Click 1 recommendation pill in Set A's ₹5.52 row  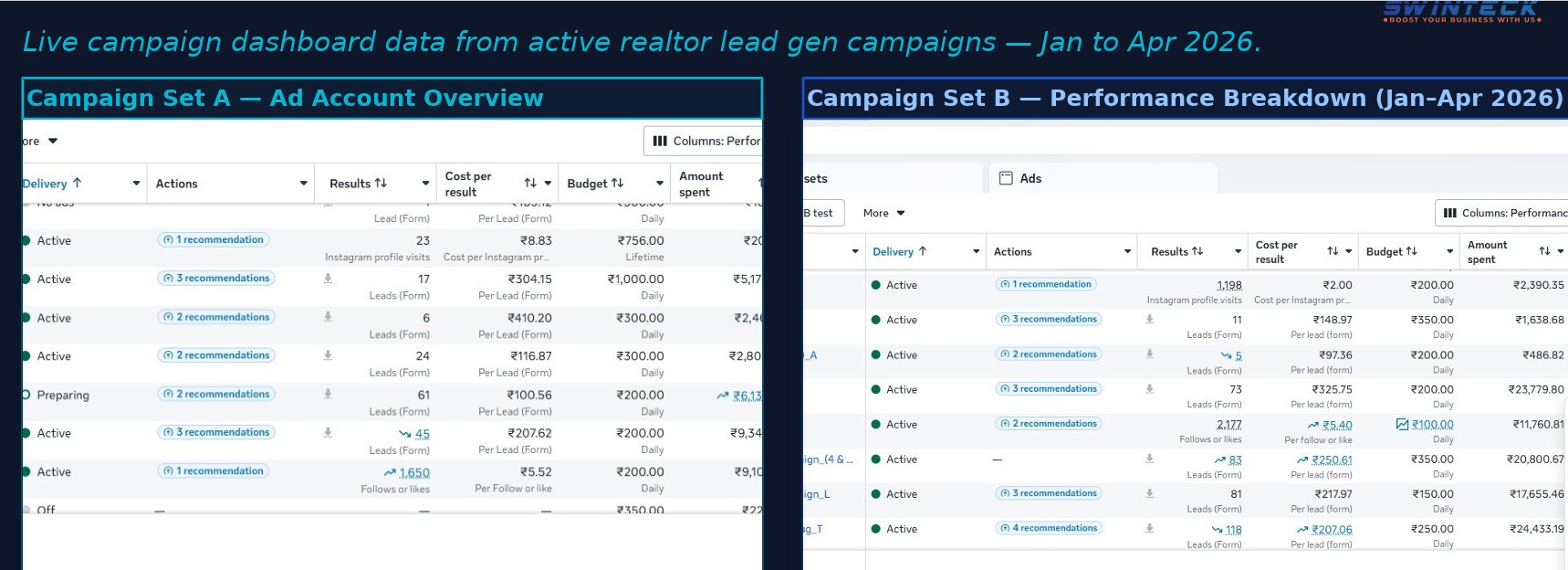213,471
